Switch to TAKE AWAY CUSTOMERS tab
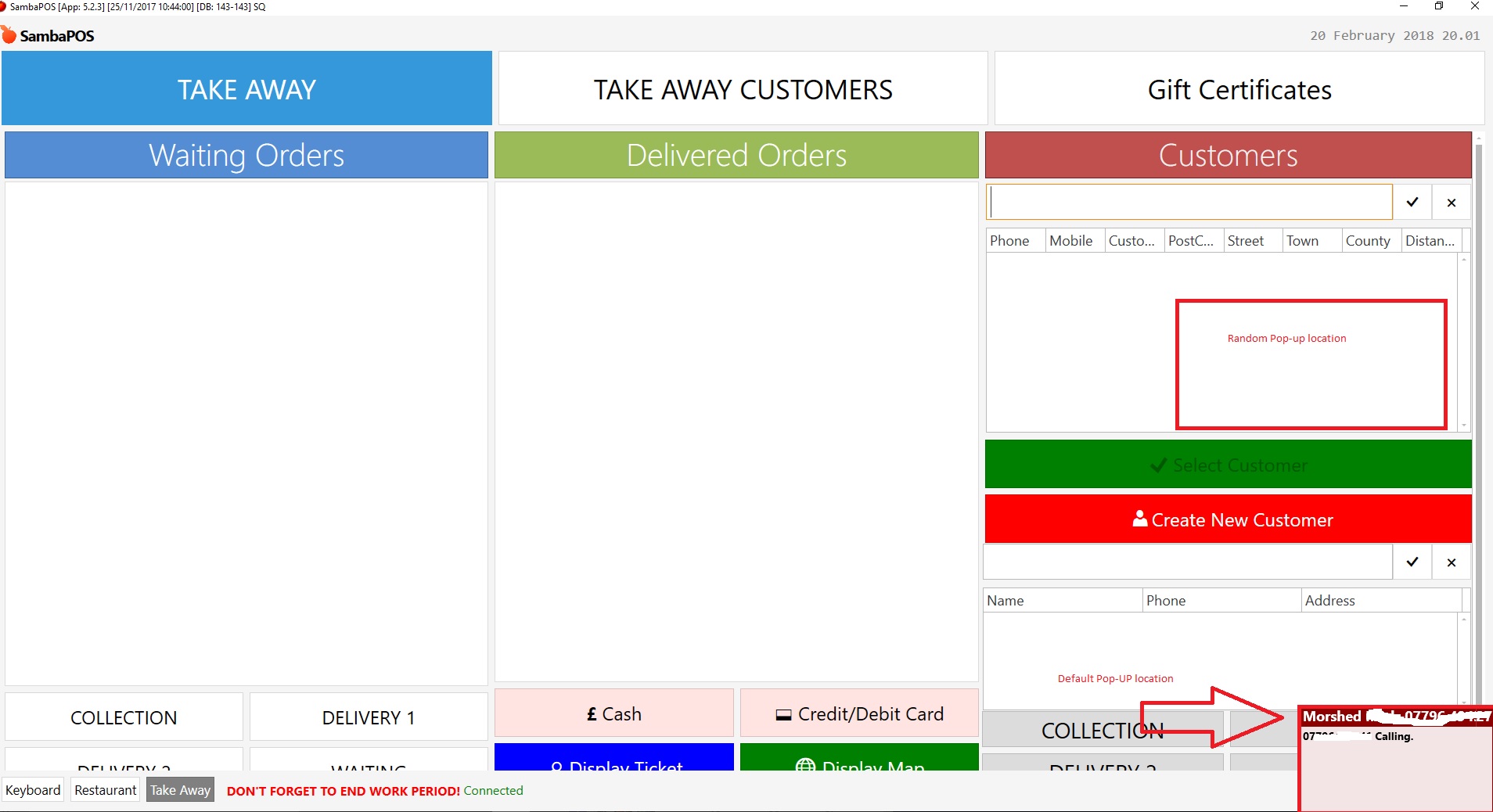Image resolution: width=1493 pixels, height=812 pixels. (743, 89)
